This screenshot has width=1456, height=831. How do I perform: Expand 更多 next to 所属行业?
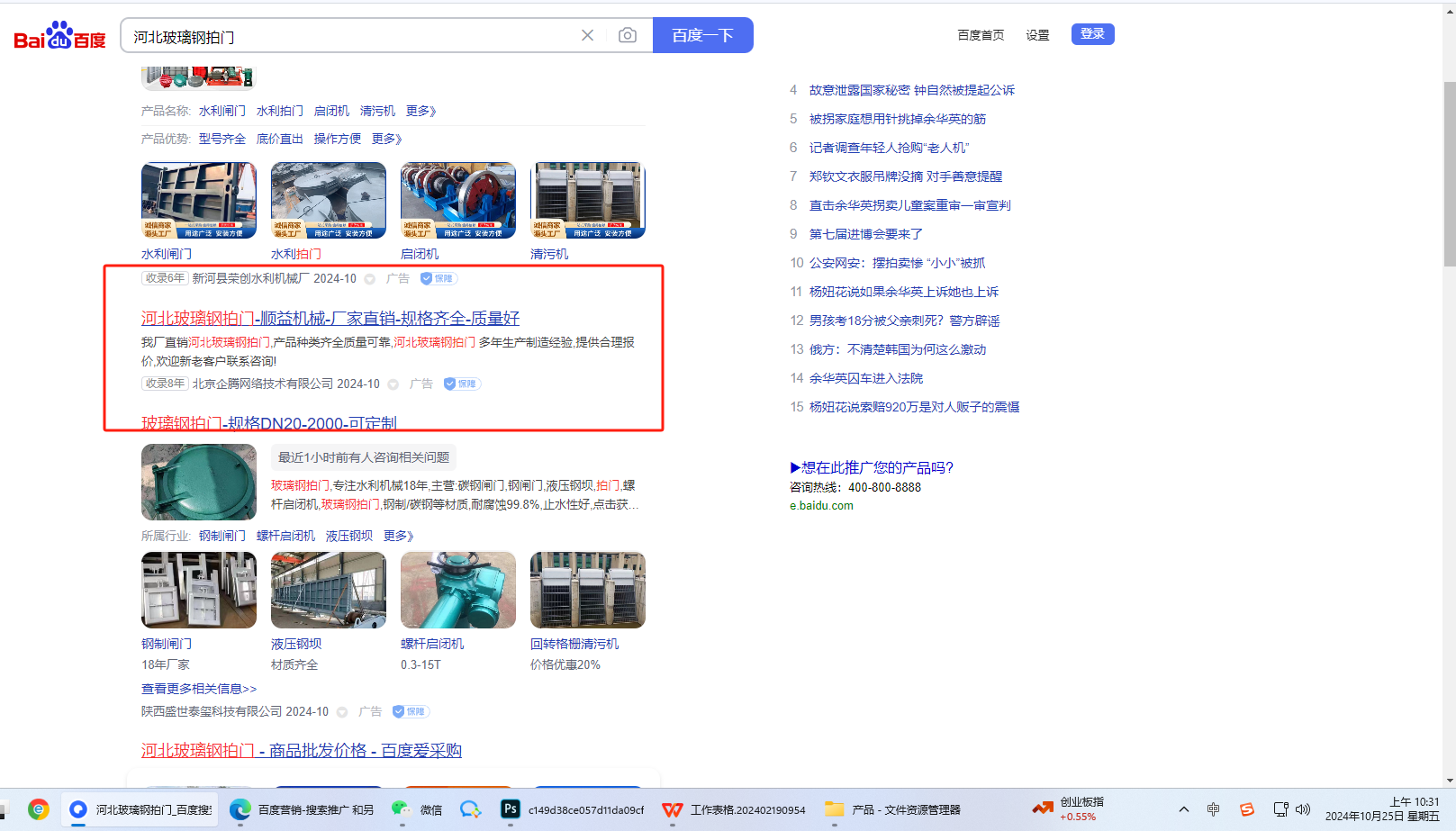(398, 536)
